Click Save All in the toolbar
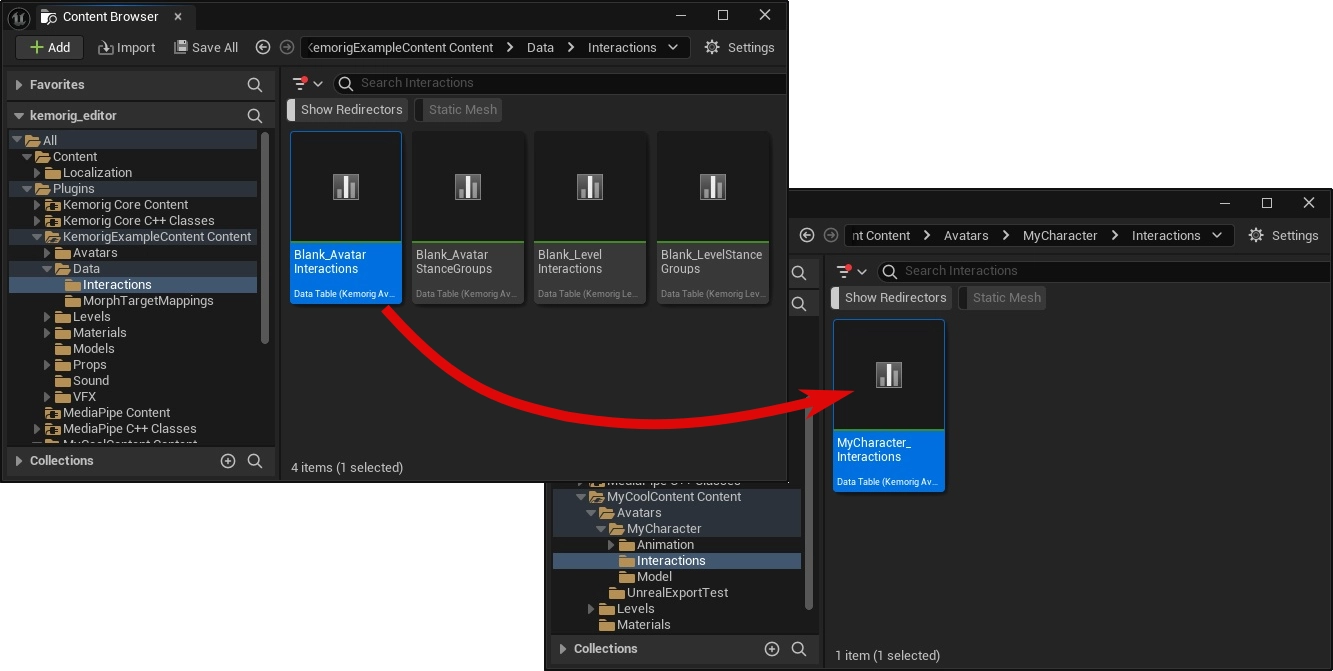The image size is (1333, 671). pos(206,47)
